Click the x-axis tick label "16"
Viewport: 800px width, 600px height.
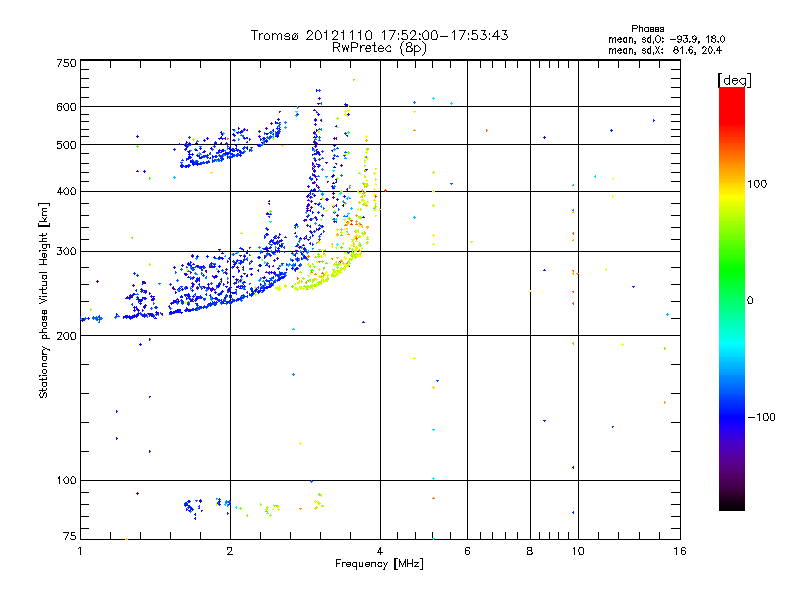click(680, 551)
